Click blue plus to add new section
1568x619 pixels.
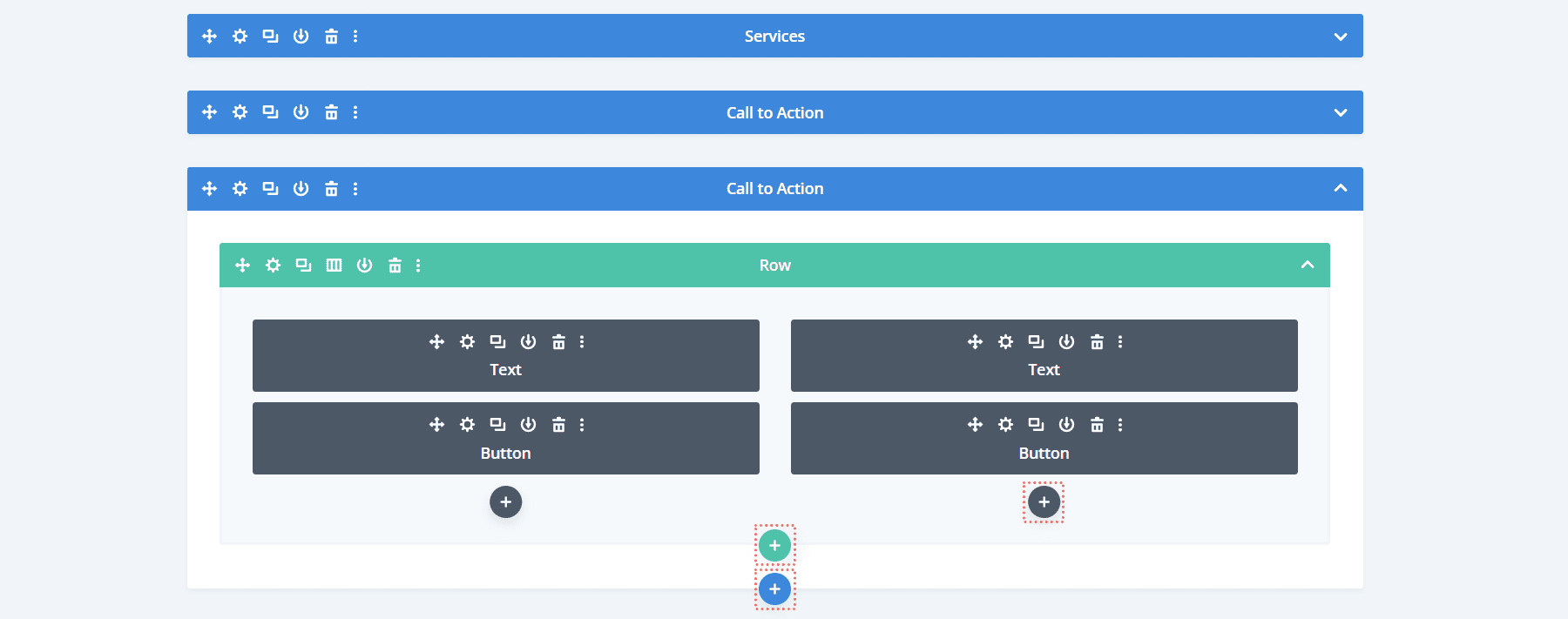click(774, 589)
